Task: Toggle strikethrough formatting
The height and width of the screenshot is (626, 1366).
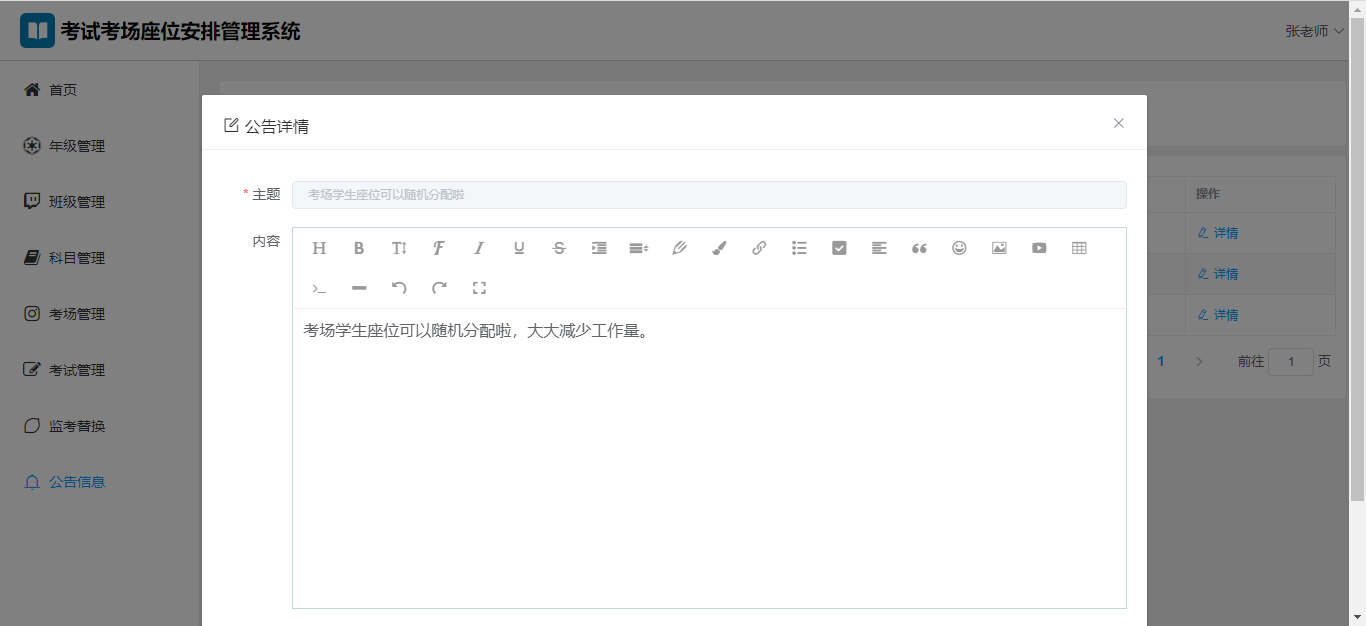Action: pyautogui.click(x=559, y=248)
